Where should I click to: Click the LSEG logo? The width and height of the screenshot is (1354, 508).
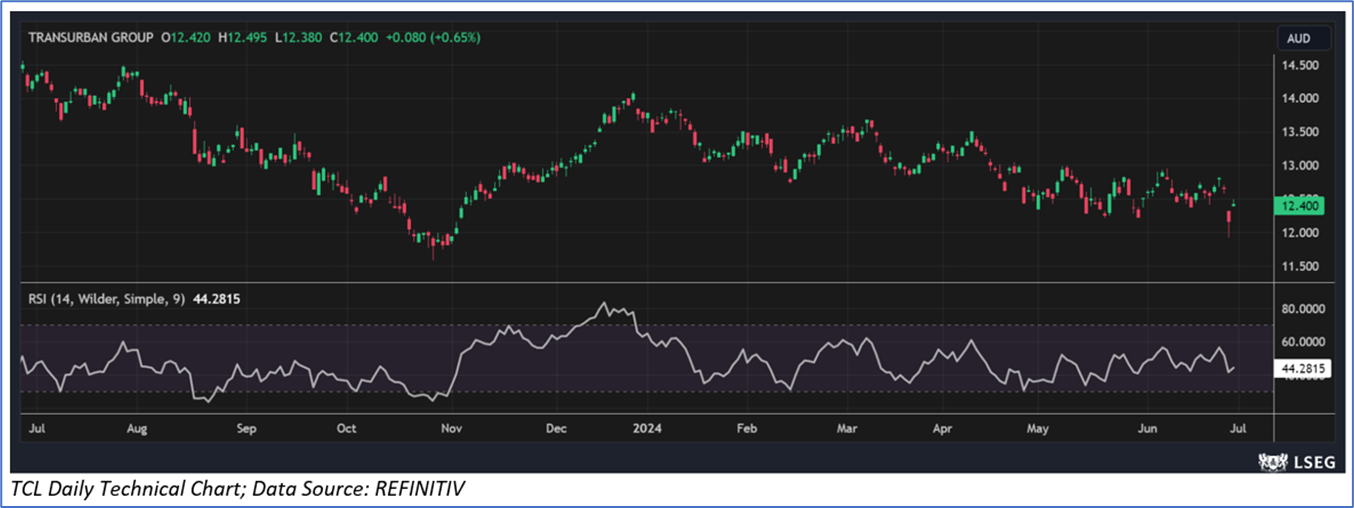(1297, 462)
